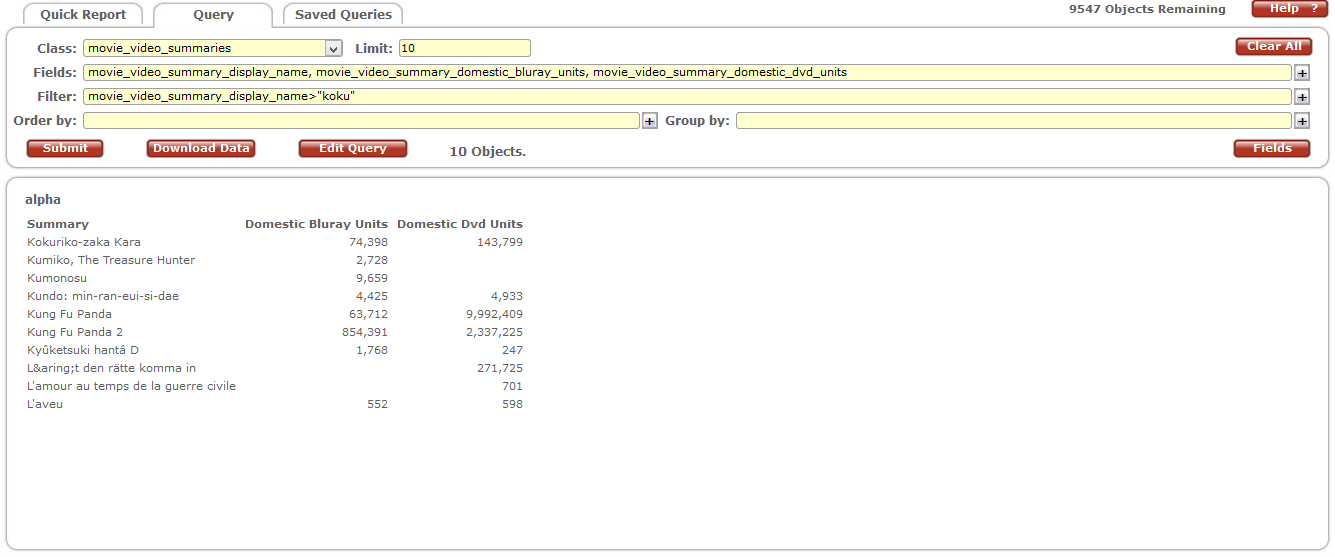Click inside the Fields text box
Viewport: 1335px width, 557px height.
687,73
